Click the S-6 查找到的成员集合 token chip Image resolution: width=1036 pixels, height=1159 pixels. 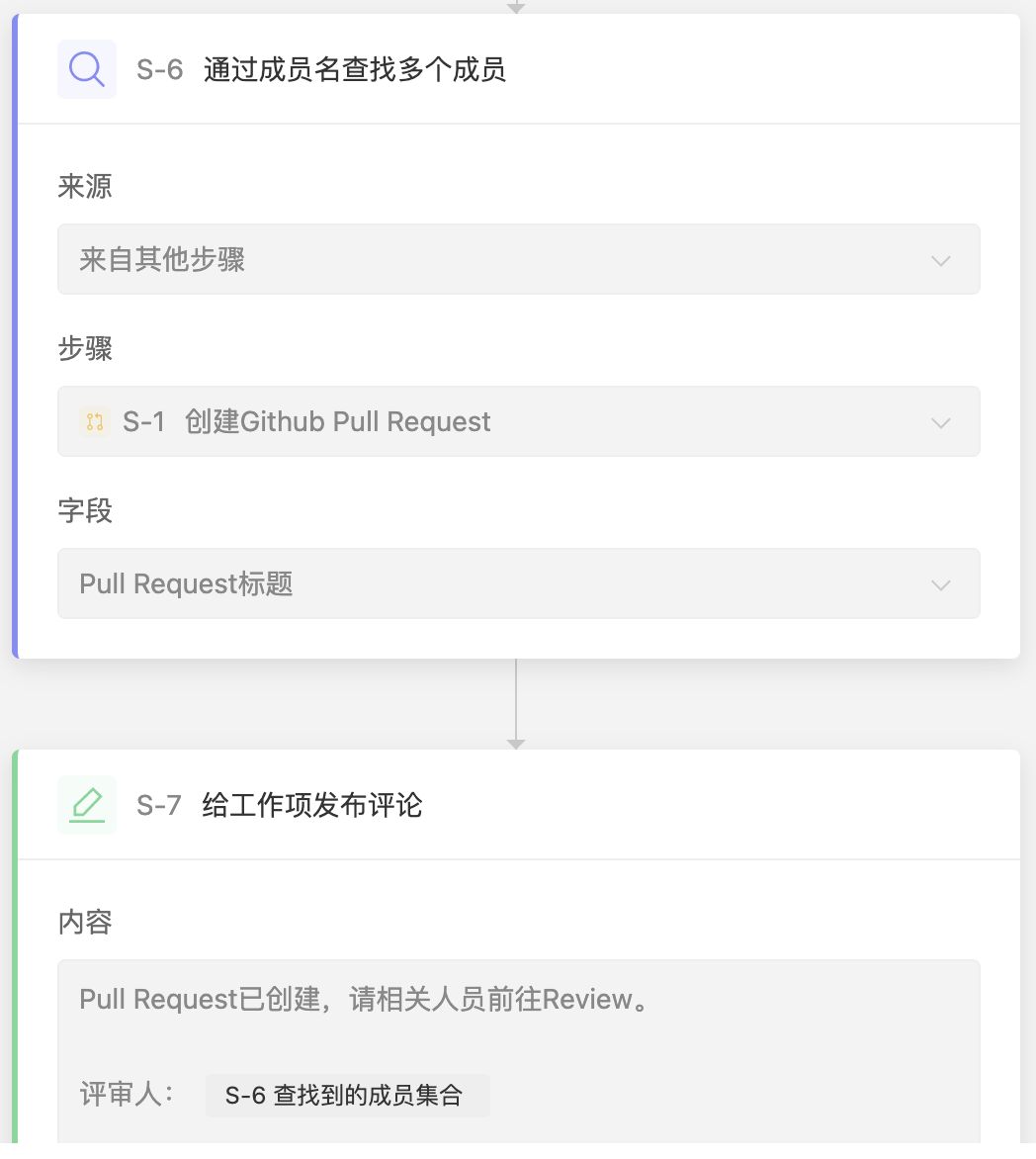pyautogui.click(x=348, y=1095)
